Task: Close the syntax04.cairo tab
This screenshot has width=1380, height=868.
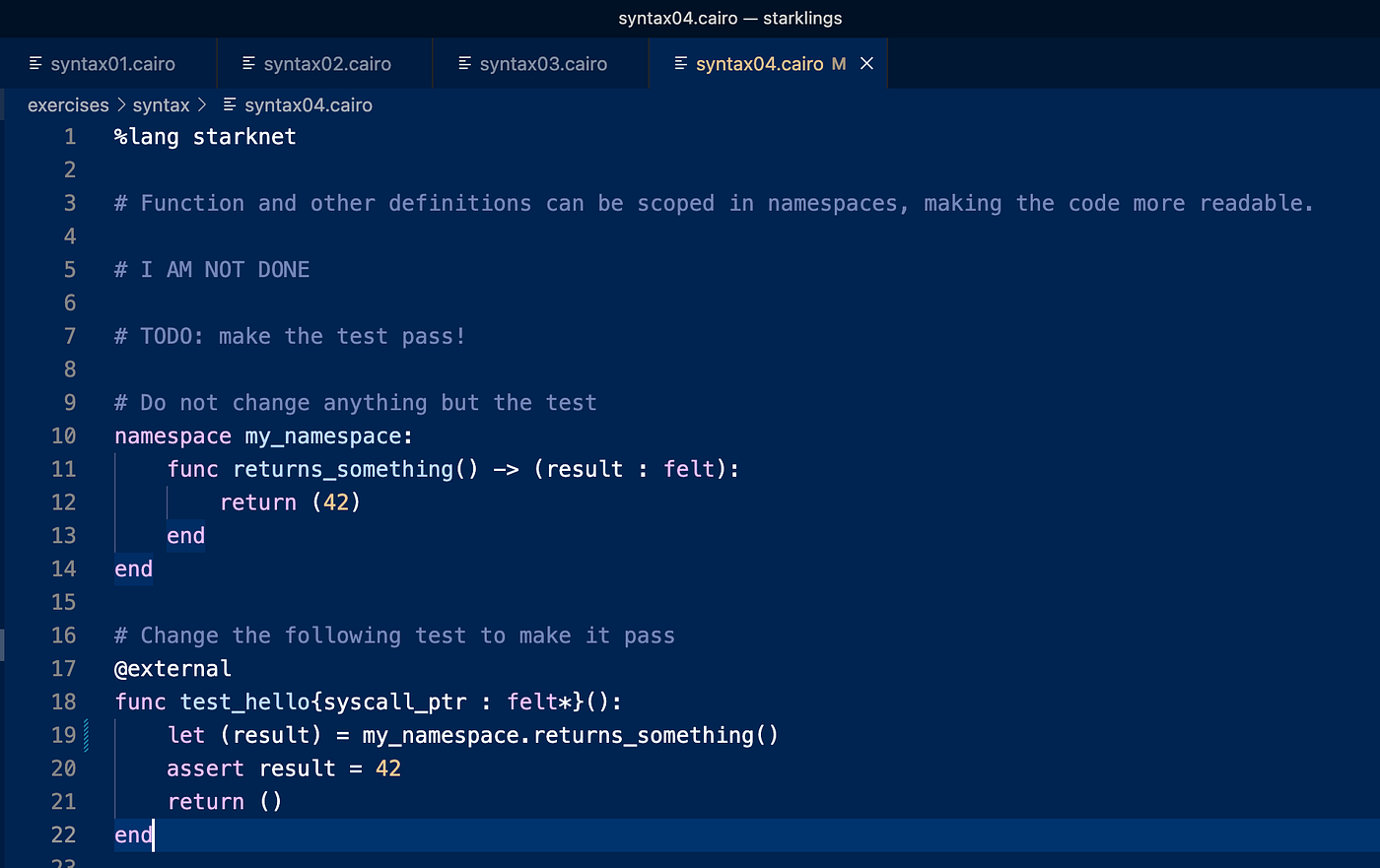Action: pyautogui.click(x=866, y=64)
